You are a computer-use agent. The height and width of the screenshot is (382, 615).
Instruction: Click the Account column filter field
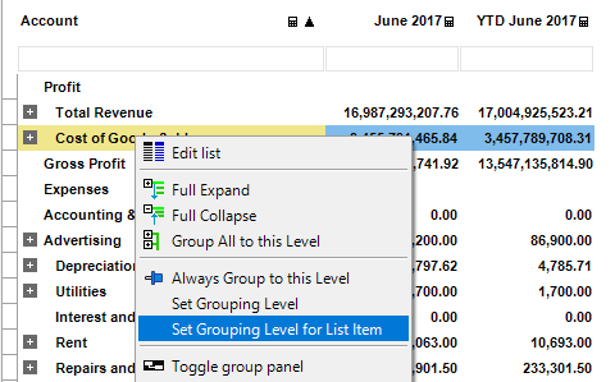coord(171,59)
